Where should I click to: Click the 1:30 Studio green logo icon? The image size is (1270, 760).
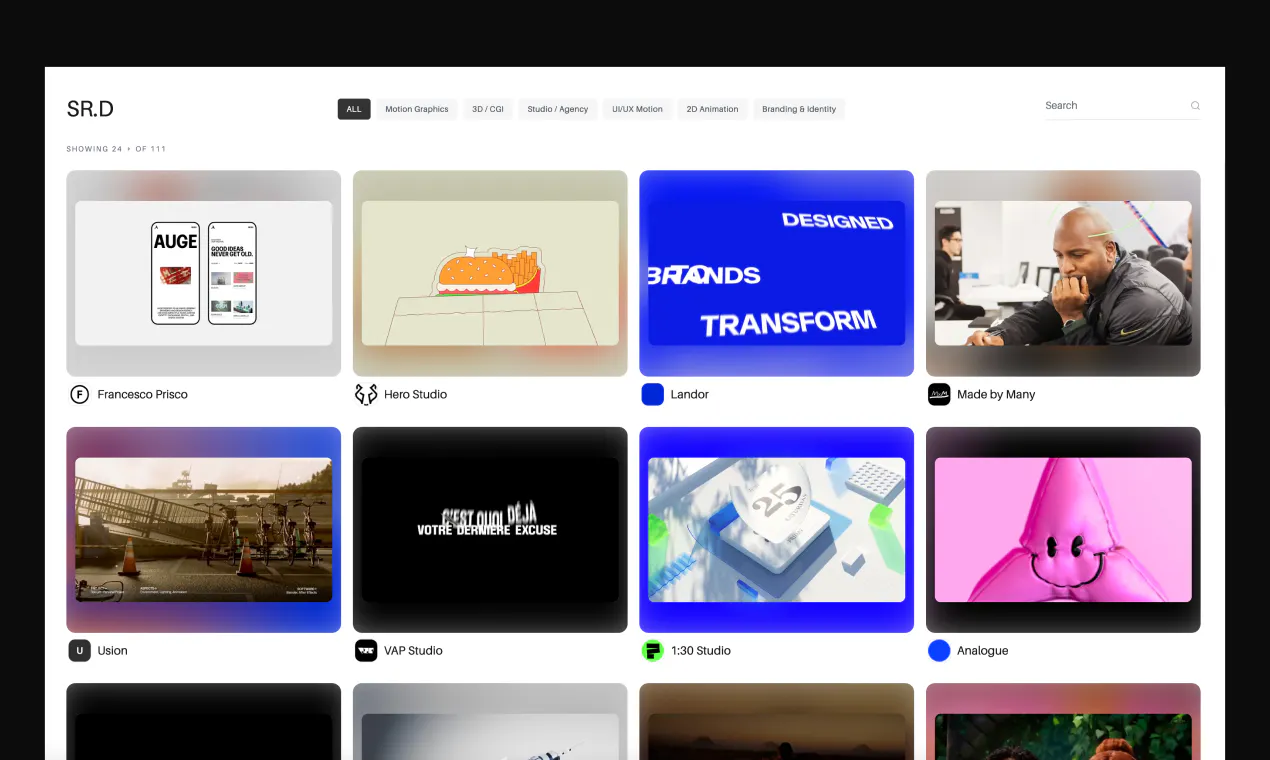(x=652, y=650)
